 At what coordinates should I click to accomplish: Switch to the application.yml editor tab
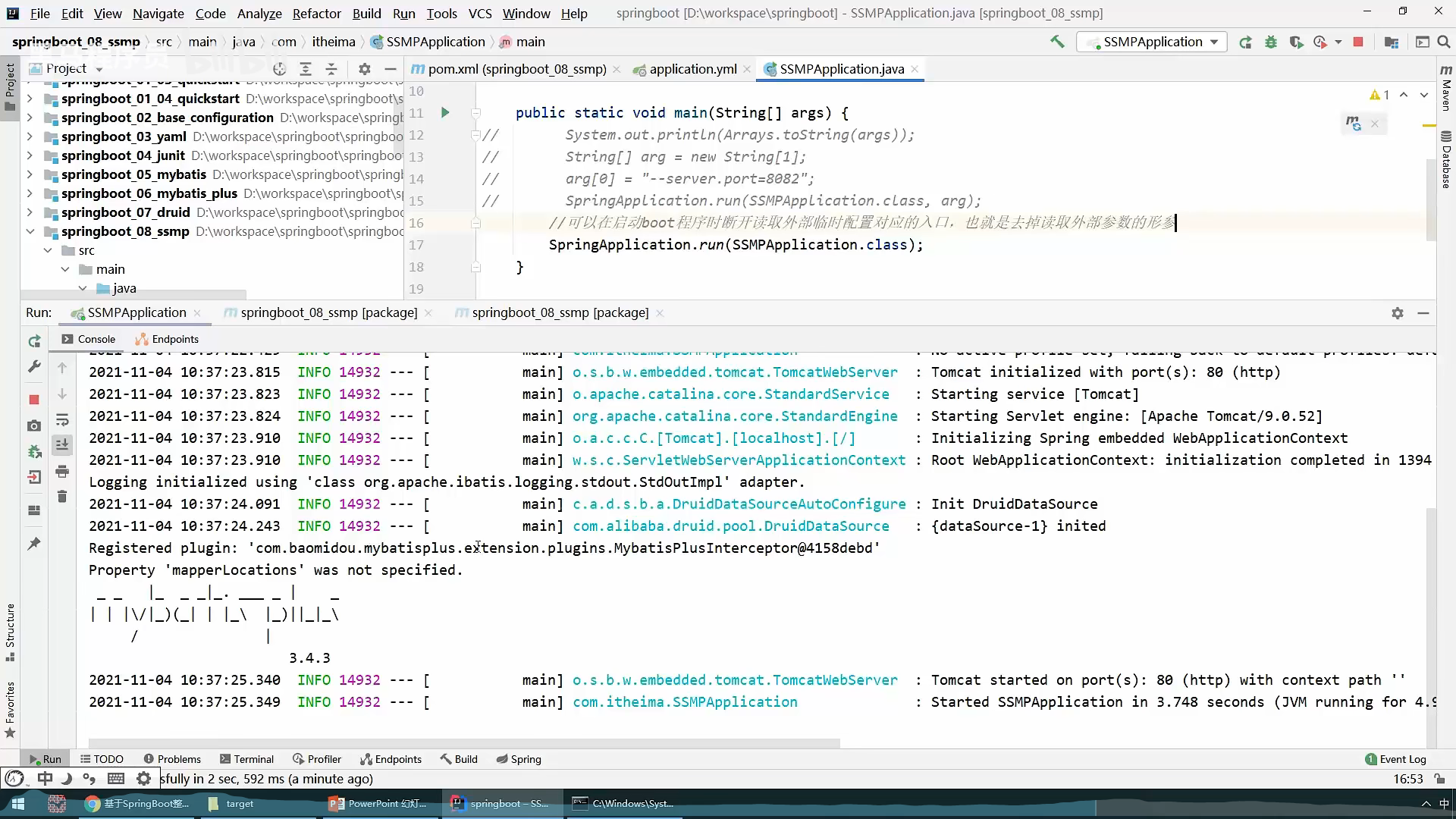pyautogui.click(x=692, y=69)
